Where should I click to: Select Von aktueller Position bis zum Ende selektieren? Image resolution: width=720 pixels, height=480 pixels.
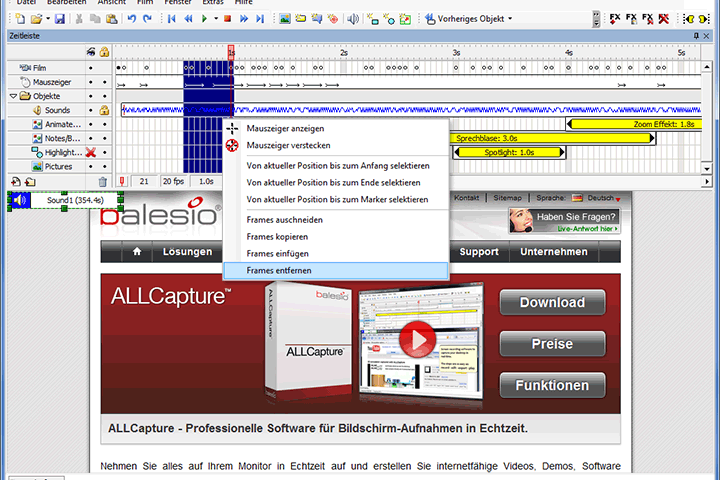(x=336, y=183)
